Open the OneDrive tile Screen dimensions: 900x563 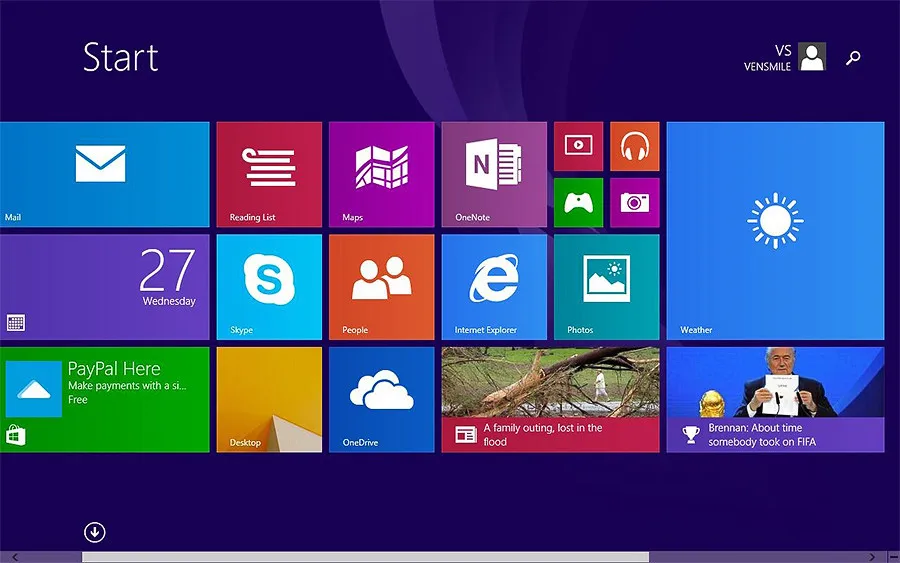382,399
